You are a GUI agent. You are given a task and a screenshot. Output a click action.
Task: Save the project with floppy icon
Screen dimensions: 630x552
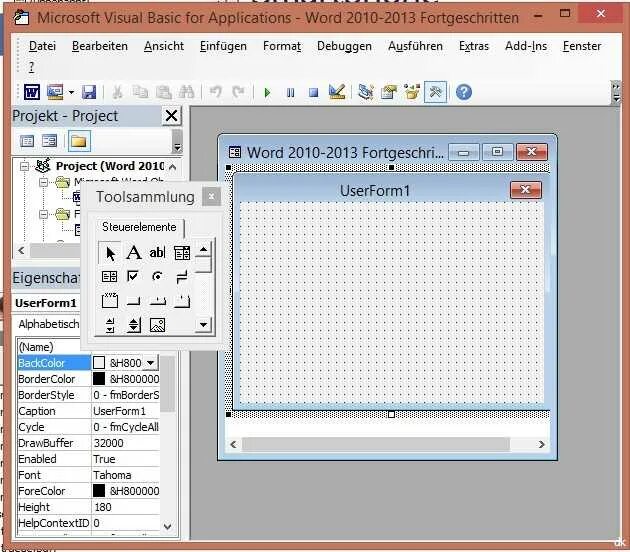pos(89,92)
